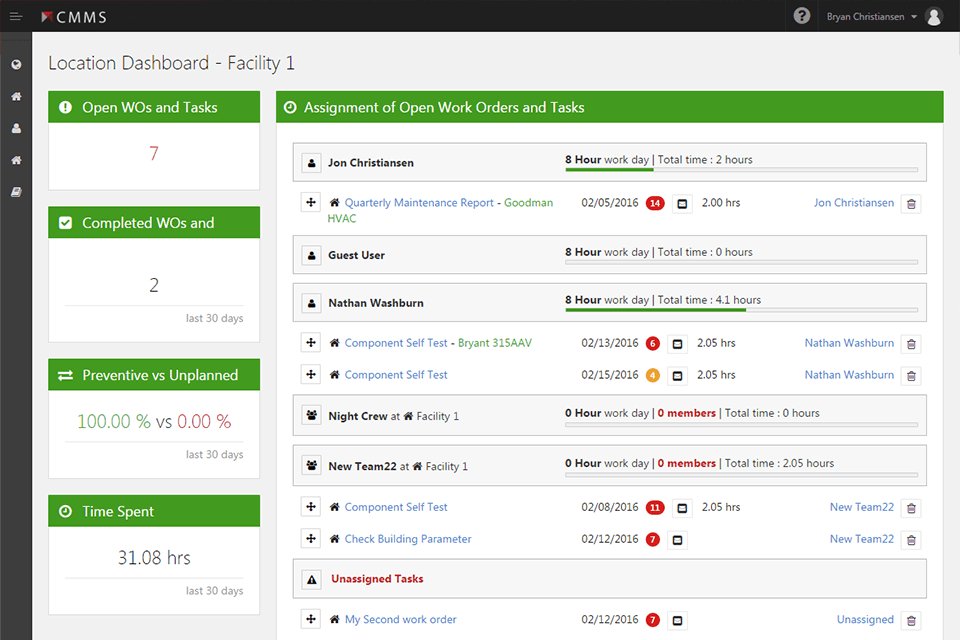Click the red 11 days badge
The image size is (960, 640).
tap(655, 507)
